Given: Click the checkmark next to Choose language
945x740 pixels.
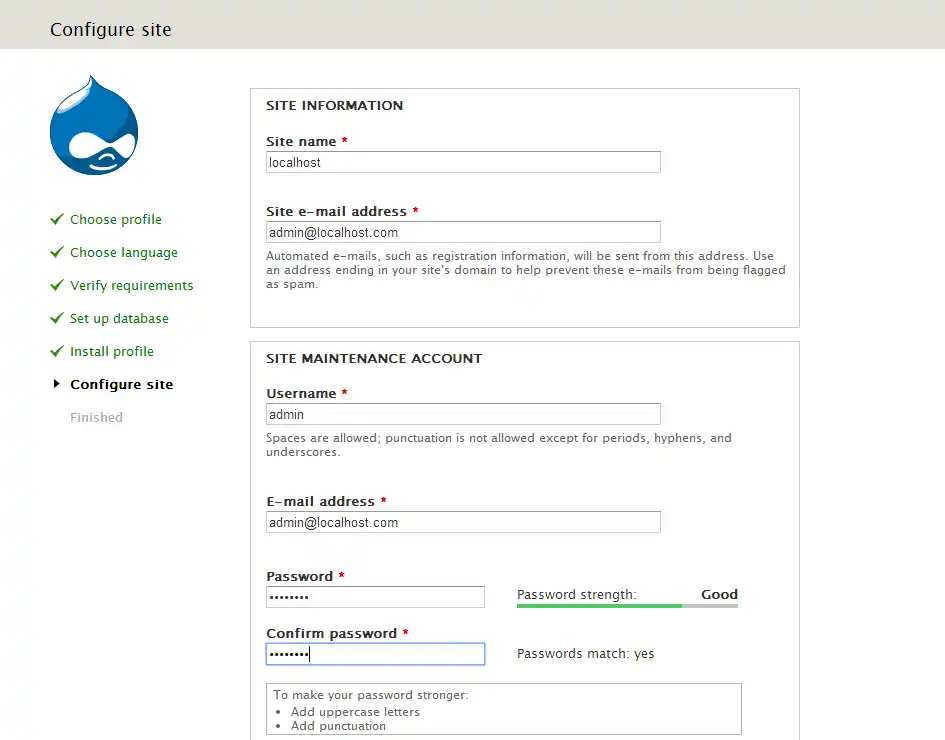Looking at the screenshot, I should [x=57, y=252].
